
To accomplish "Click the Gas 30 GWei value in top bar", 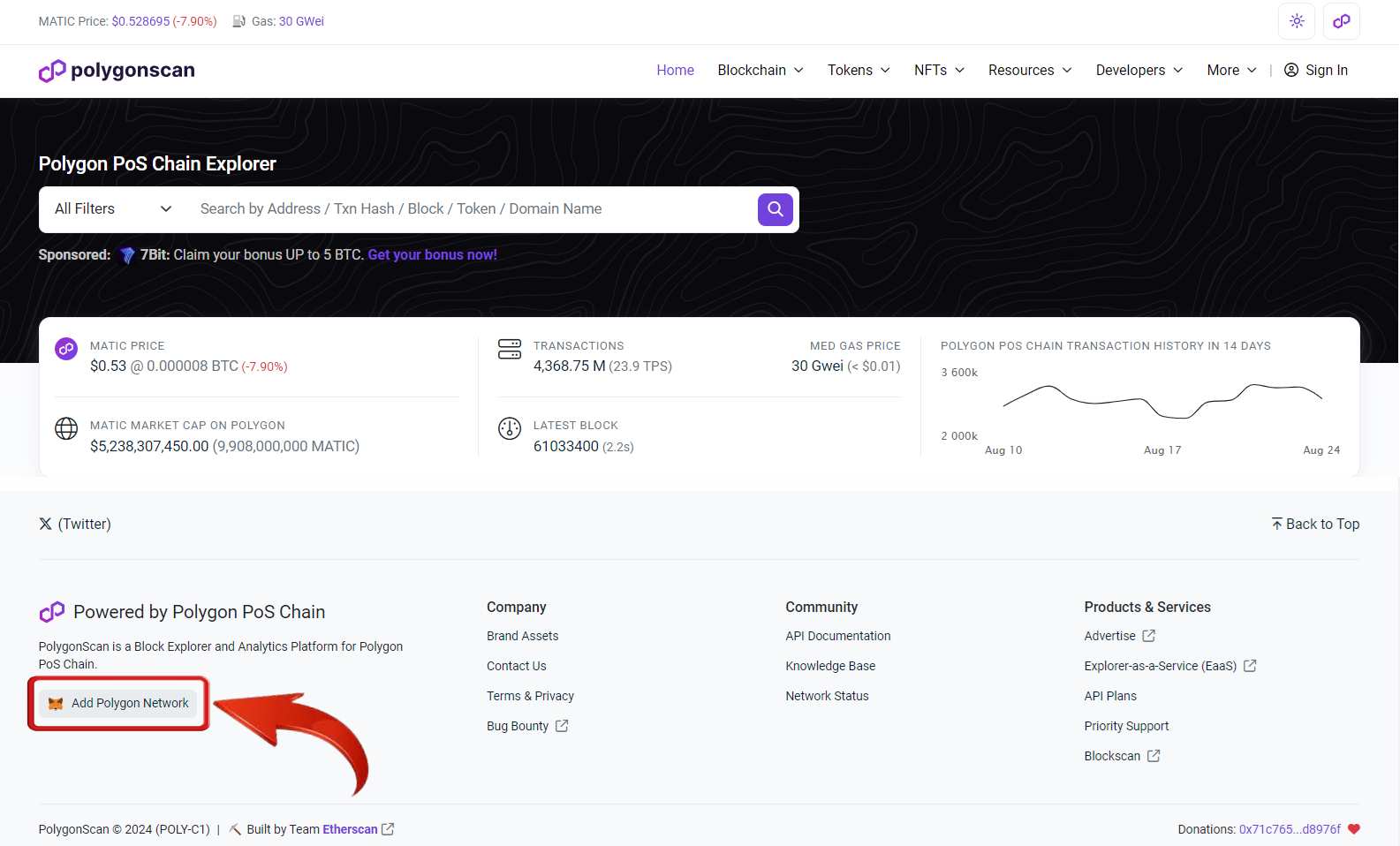I will click(301, 21).
